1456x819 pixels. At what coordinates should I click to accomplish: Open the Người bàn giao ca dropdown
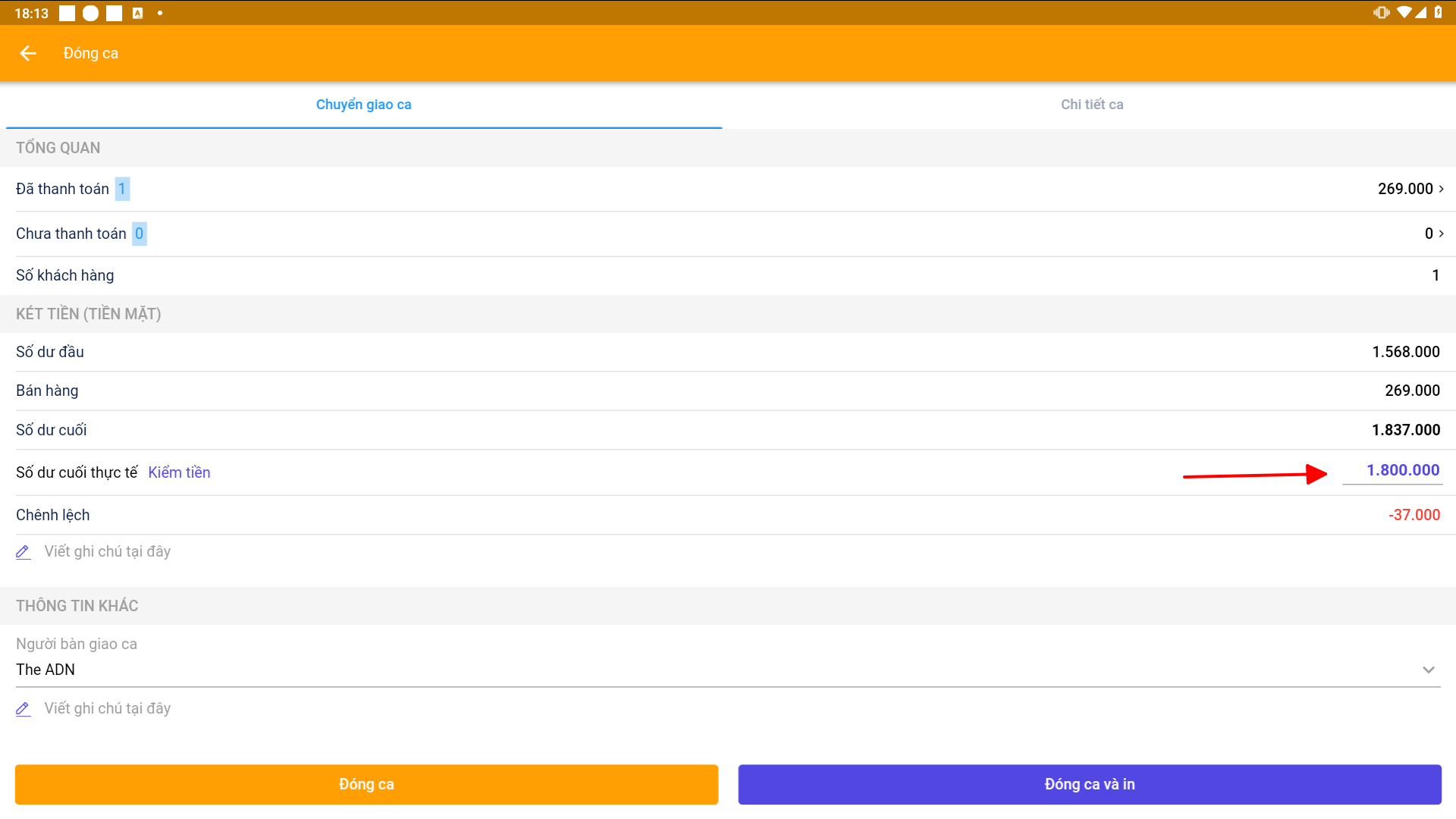point(1428,670)
